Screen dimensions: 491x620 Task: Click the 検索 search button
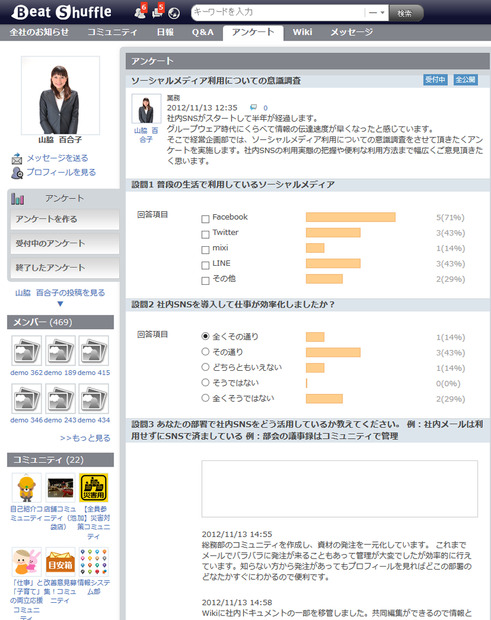pyautogui.click(x=405, y=13)
